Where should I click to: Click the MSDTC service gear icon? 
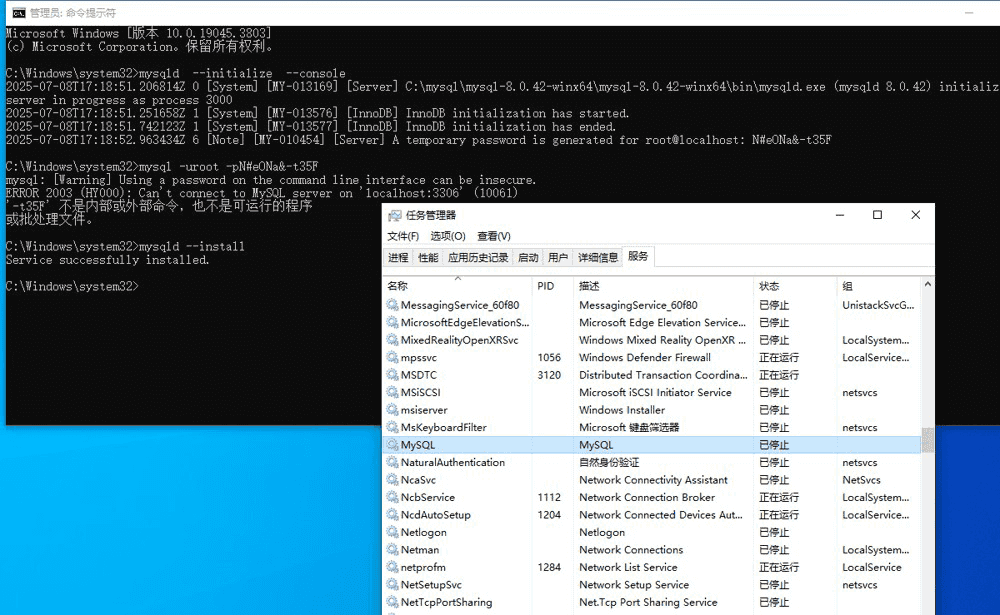click(x=392, y=375)
